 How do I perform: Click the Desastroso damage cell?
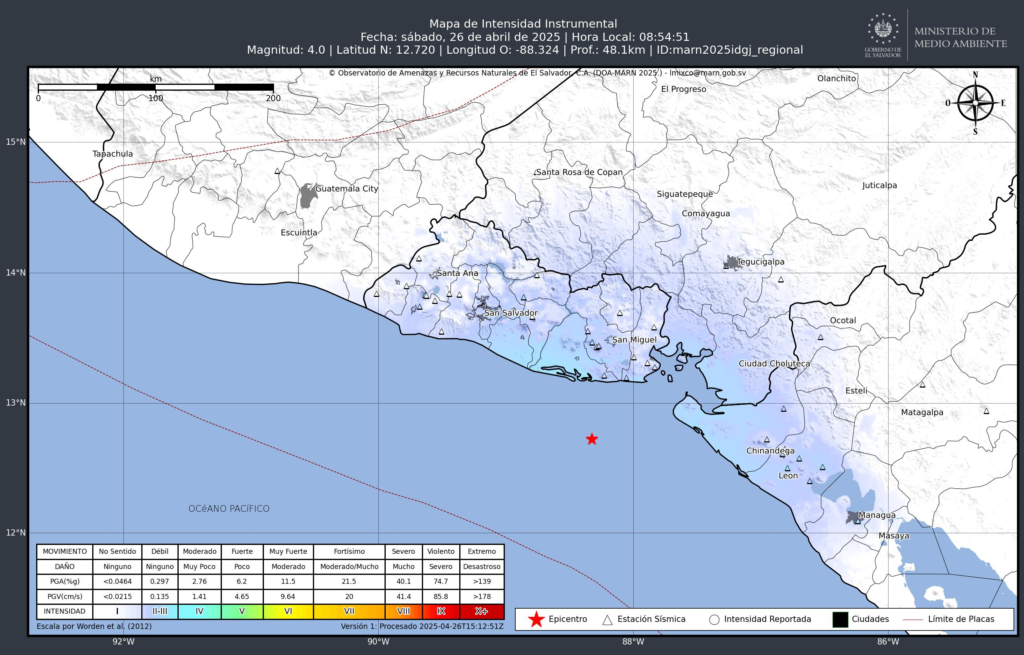click(x=482, y=567)
